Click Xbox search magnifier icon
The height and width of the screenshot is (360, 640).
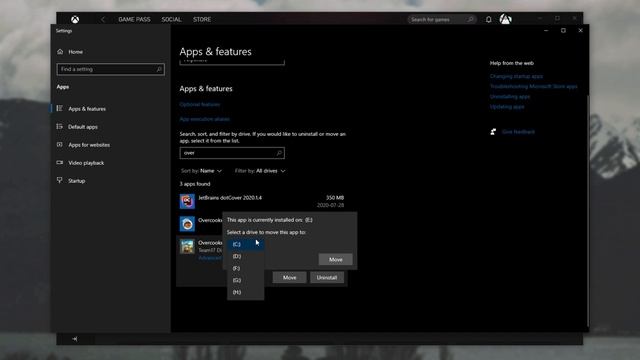pos(470,19)
